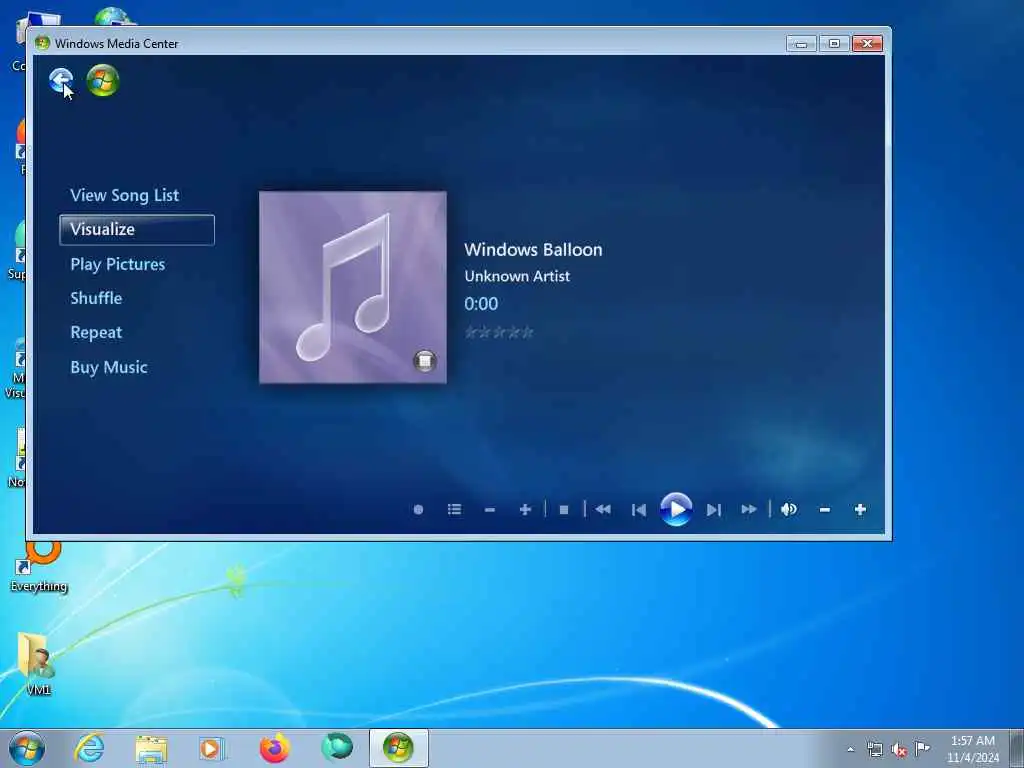Click the Unknown Artist label
Screen dimensions: 1024x768
517,276
